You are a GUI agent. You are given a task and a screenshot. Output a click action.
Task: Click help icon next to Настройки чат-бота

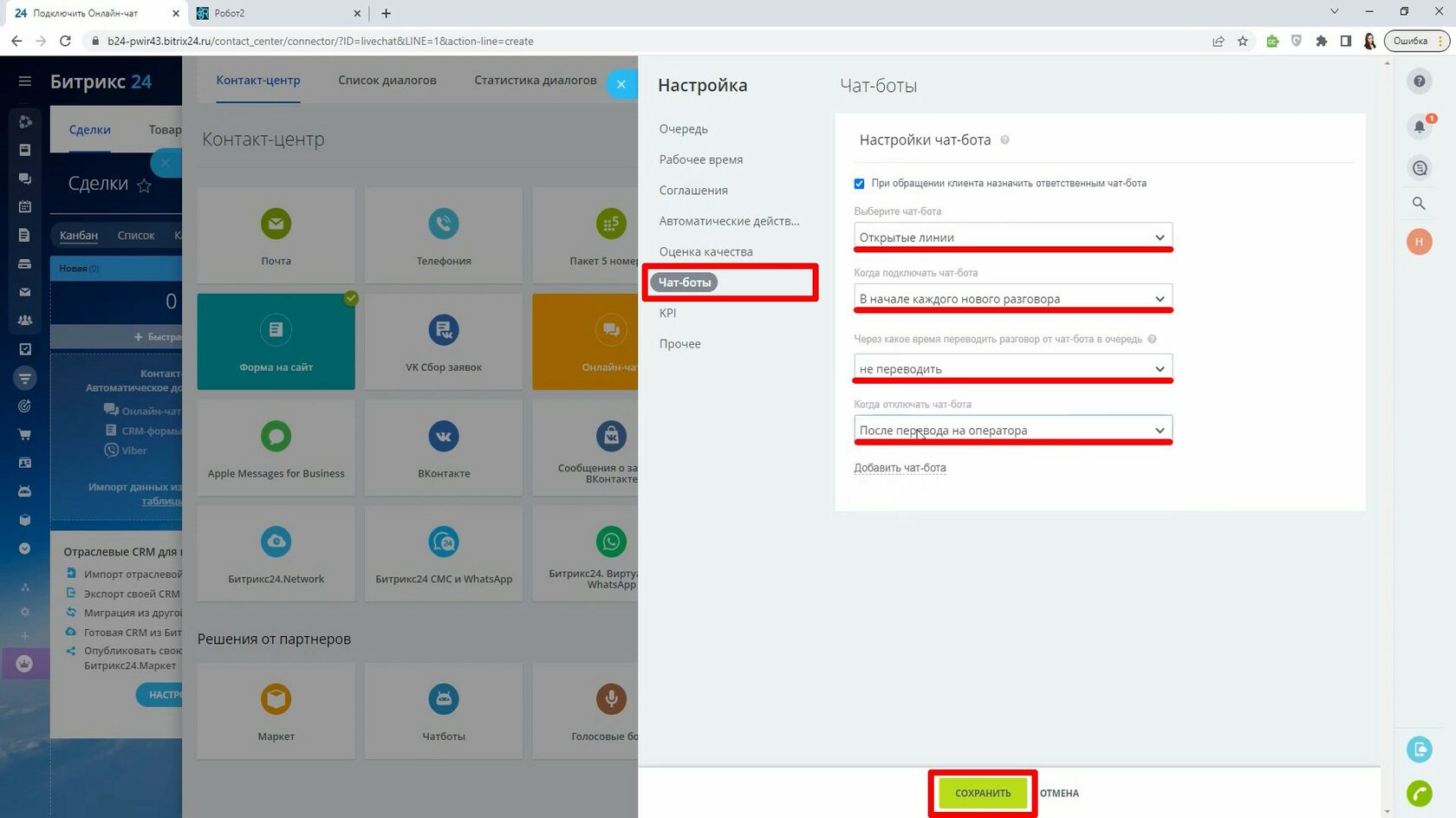(1005, 140)
